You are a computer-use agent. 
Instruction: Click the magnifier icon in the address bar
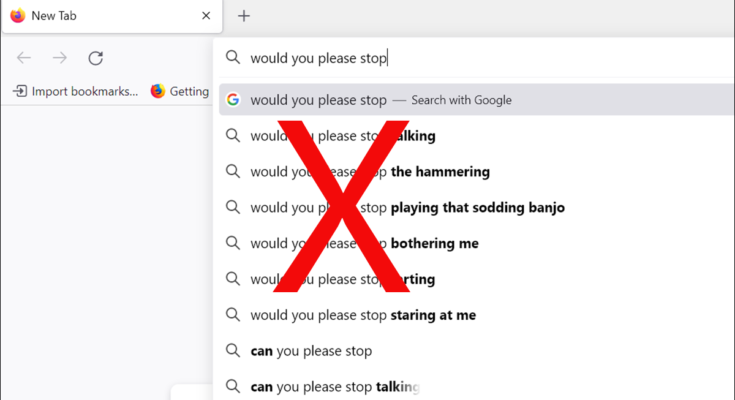tap(233, 58)
